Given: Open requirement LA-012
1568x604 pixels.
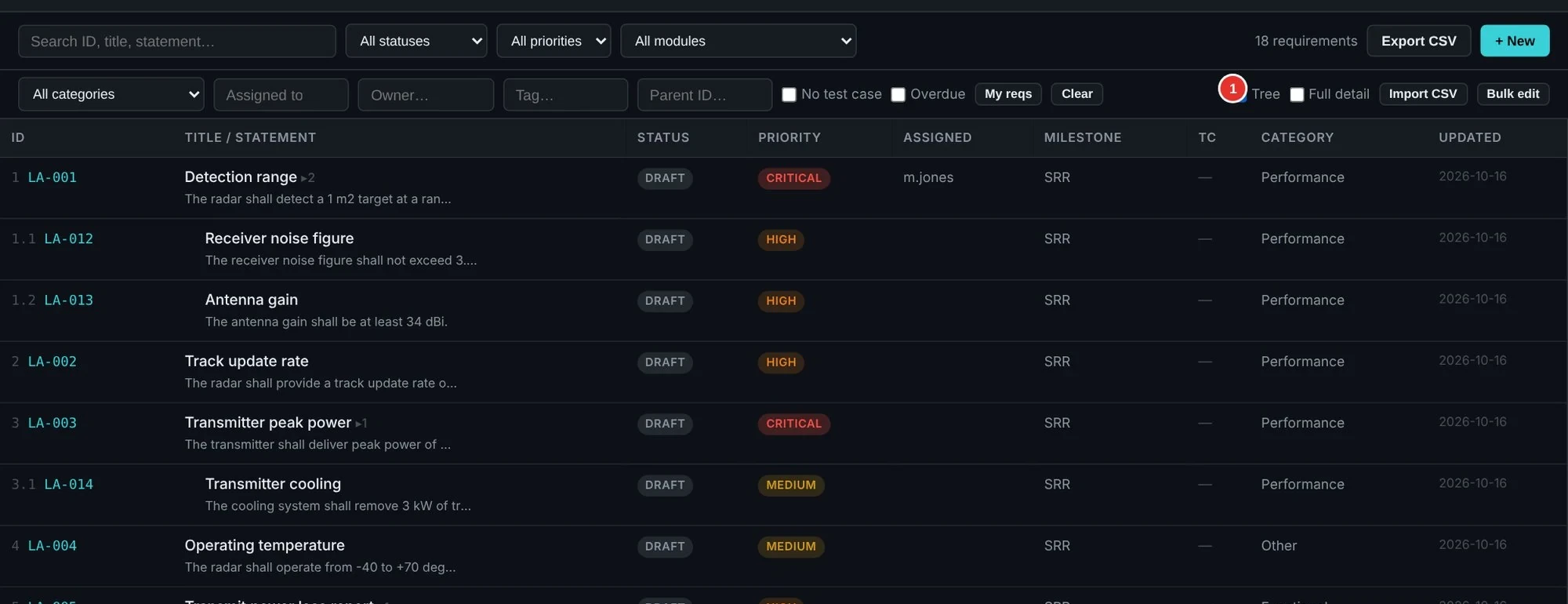Looking at the screenshot, I should click(x=69, y=238).
